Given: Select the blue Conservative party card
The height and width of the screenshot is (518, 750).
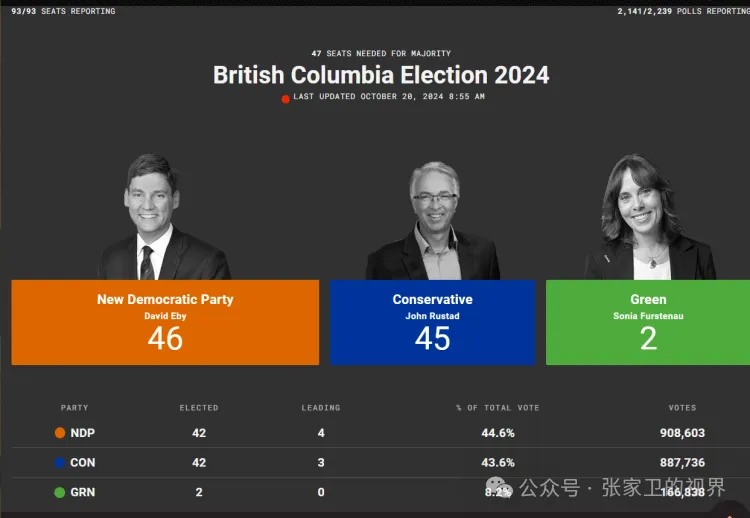Looking at the screenshot, I should [432, 322].
